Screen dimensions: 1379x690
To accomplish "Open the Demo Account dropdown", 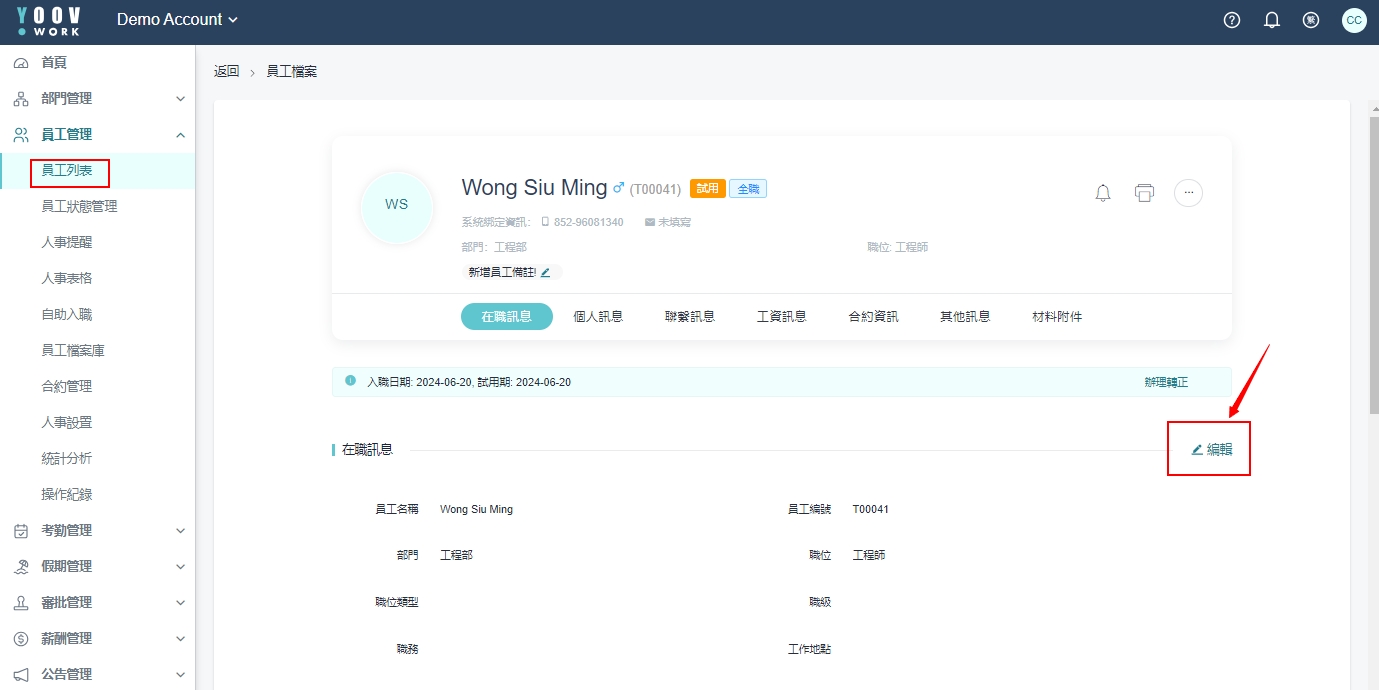I will [178, 20].
